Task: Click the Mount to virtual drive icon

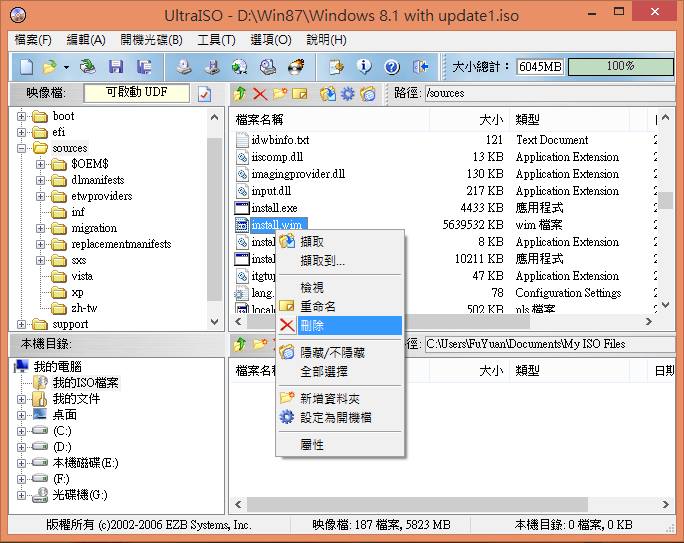Action: point(267,67)
